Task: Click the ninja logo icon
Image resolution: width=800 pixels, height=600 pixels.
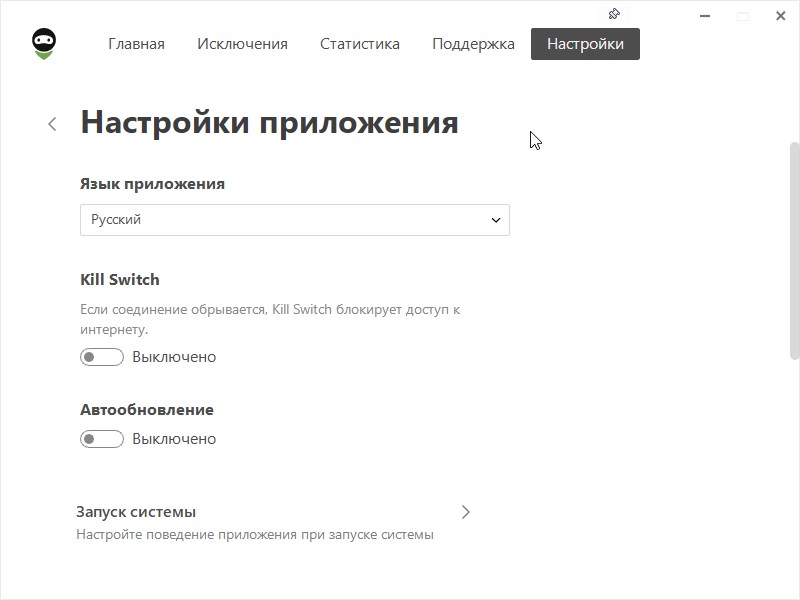Action: (44, 44)
